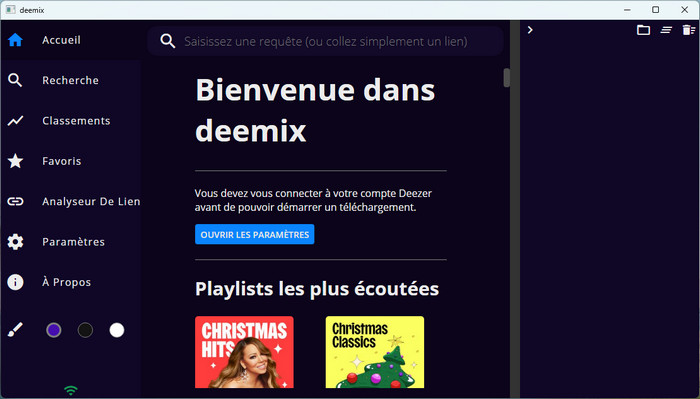Click the Favoris star icon
The width and height of the screenshot is (700, 399).
click(15, 161)
